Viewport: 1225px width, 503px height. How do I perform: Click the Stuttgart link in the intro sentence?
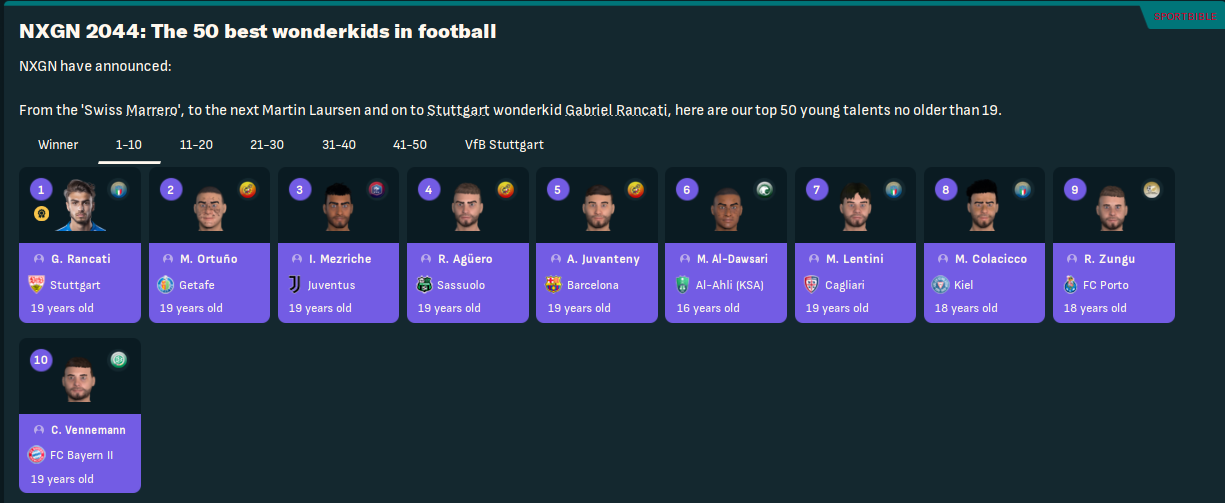[458, 110]
